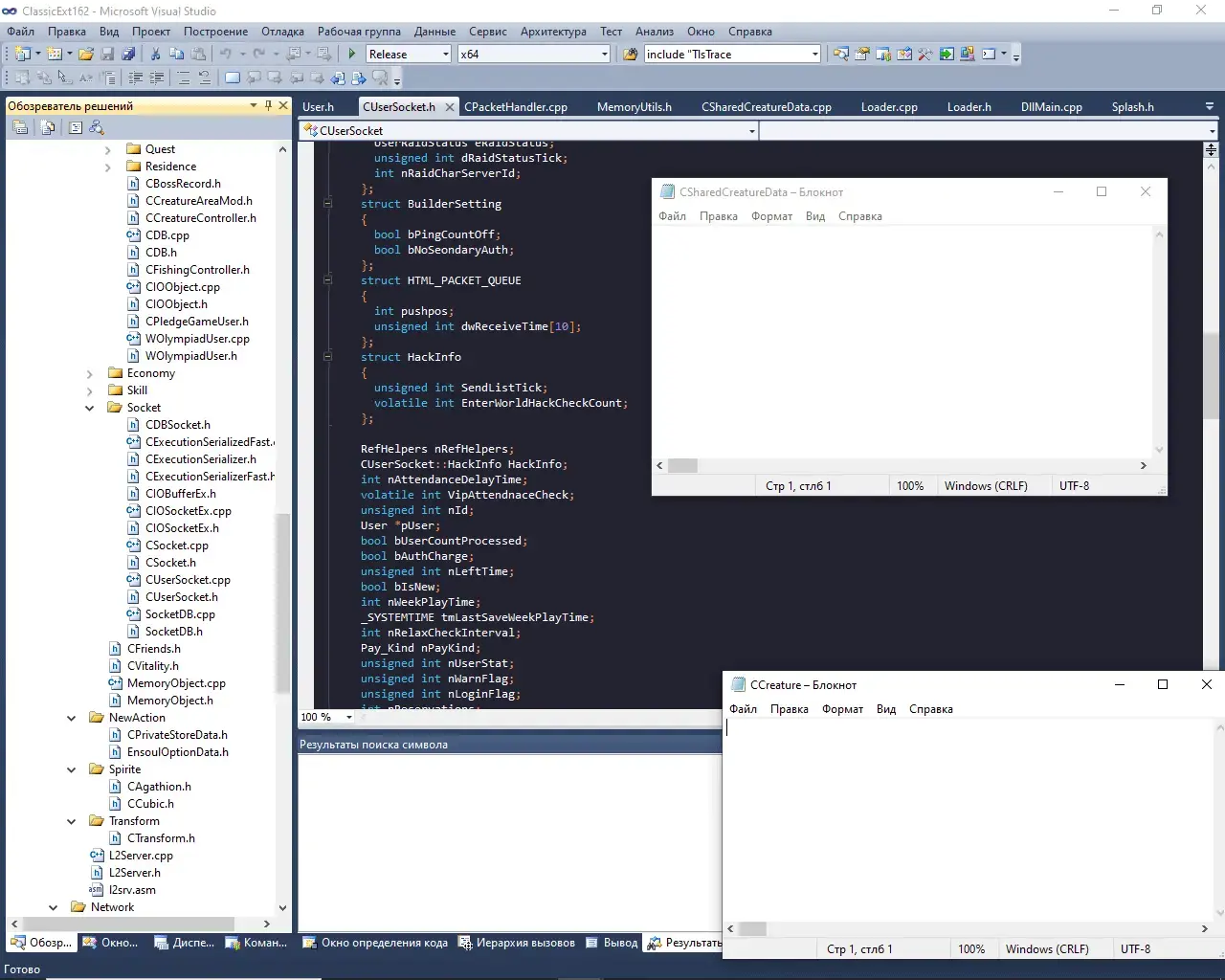The height and width of the screenshot is (980, 1225).
Task: Go to next bookmark in folder icon
Action: tap(317, 78)
